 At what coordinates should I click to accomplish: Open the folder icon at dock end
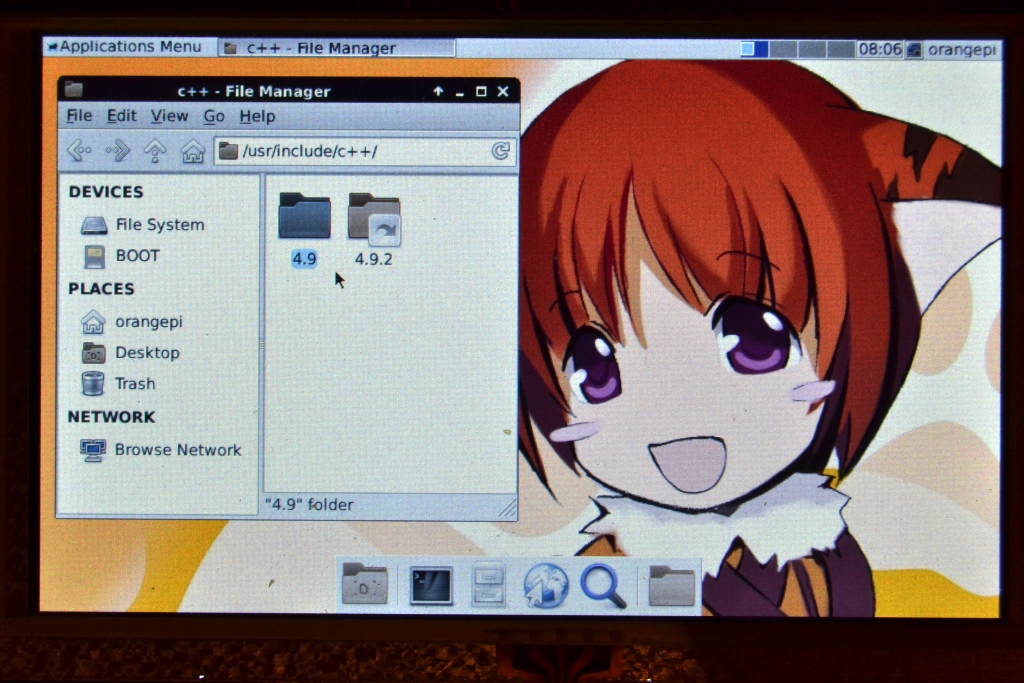(671, 585)
